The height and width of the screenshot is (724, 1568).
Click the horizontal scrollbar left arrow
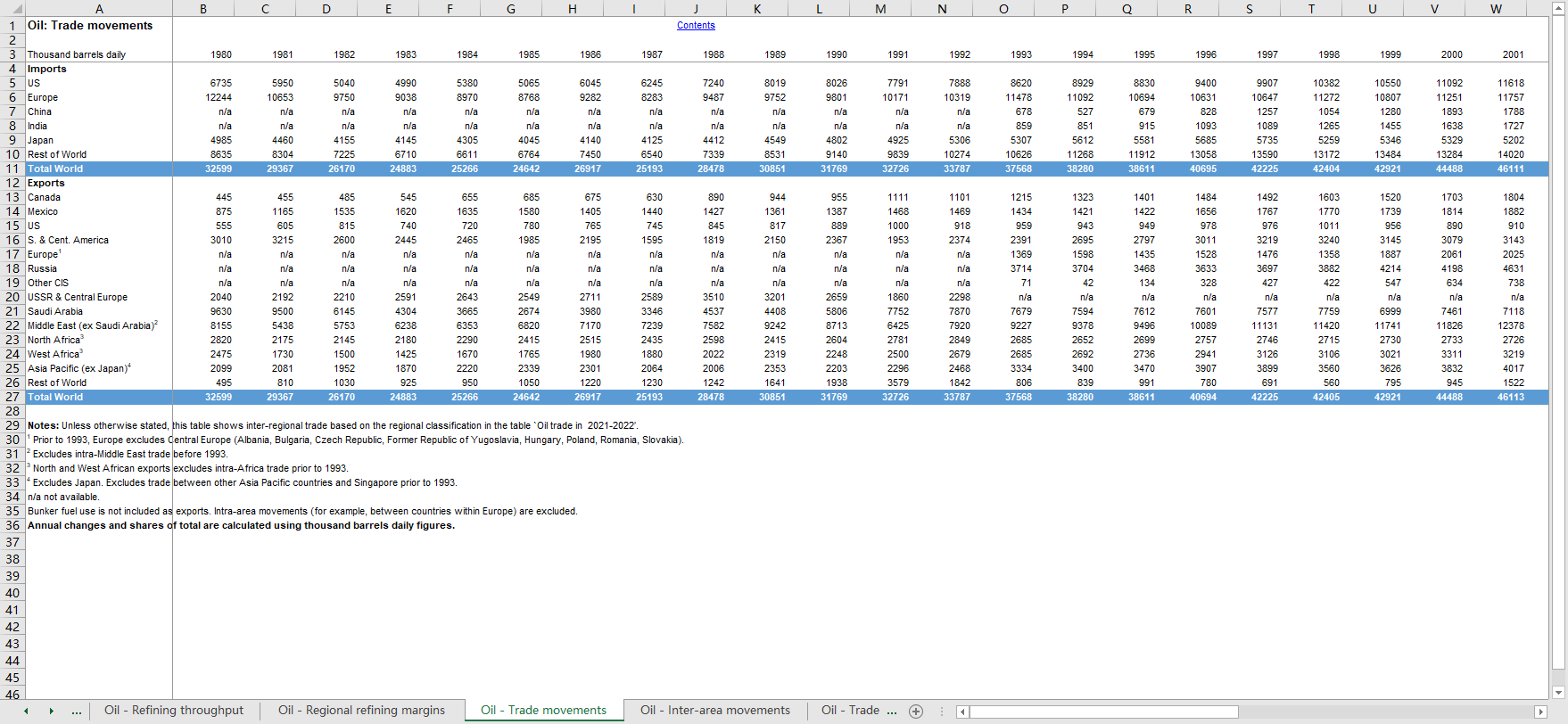click(962, 712)
